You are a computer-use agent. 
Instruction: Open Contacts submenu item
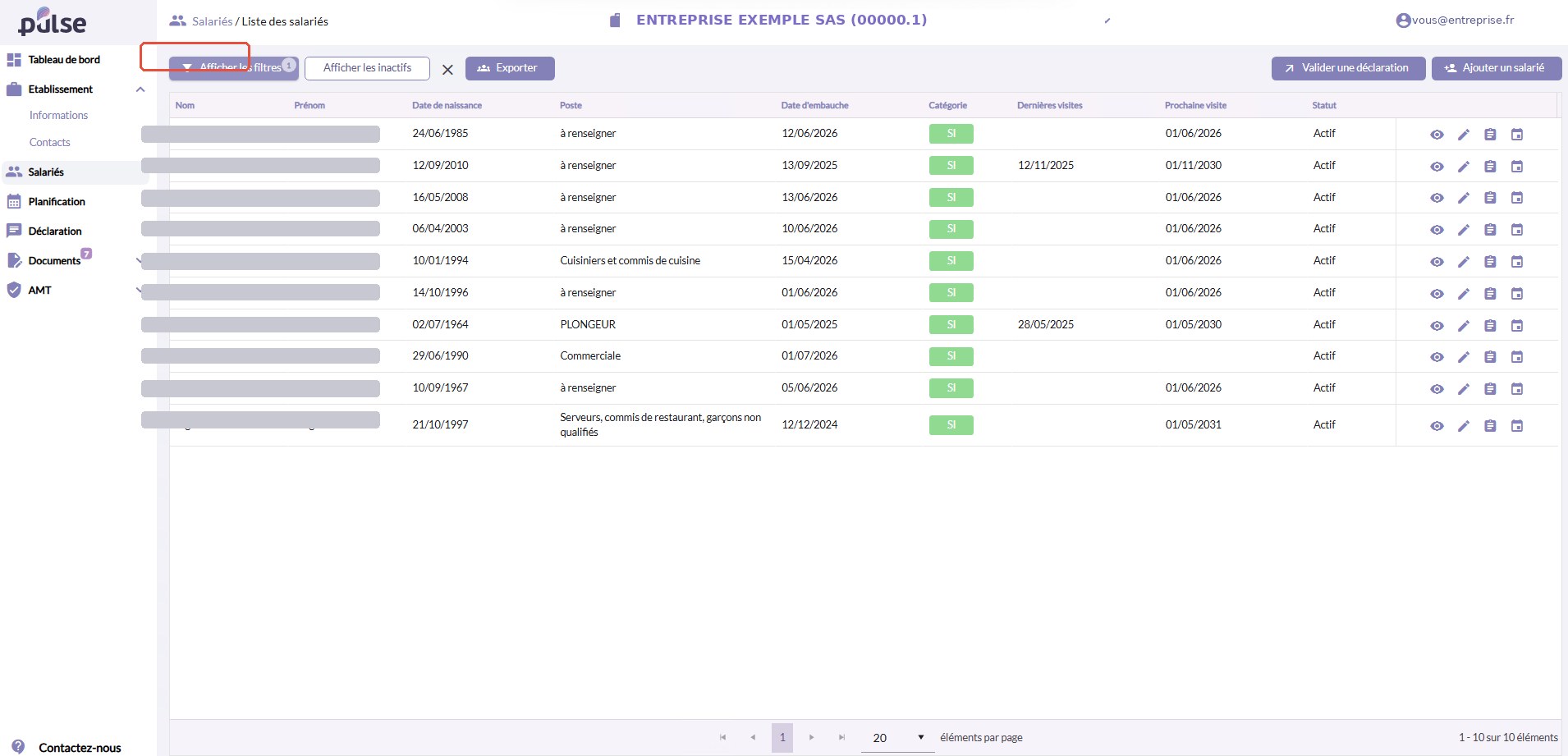tap(50, 143)
